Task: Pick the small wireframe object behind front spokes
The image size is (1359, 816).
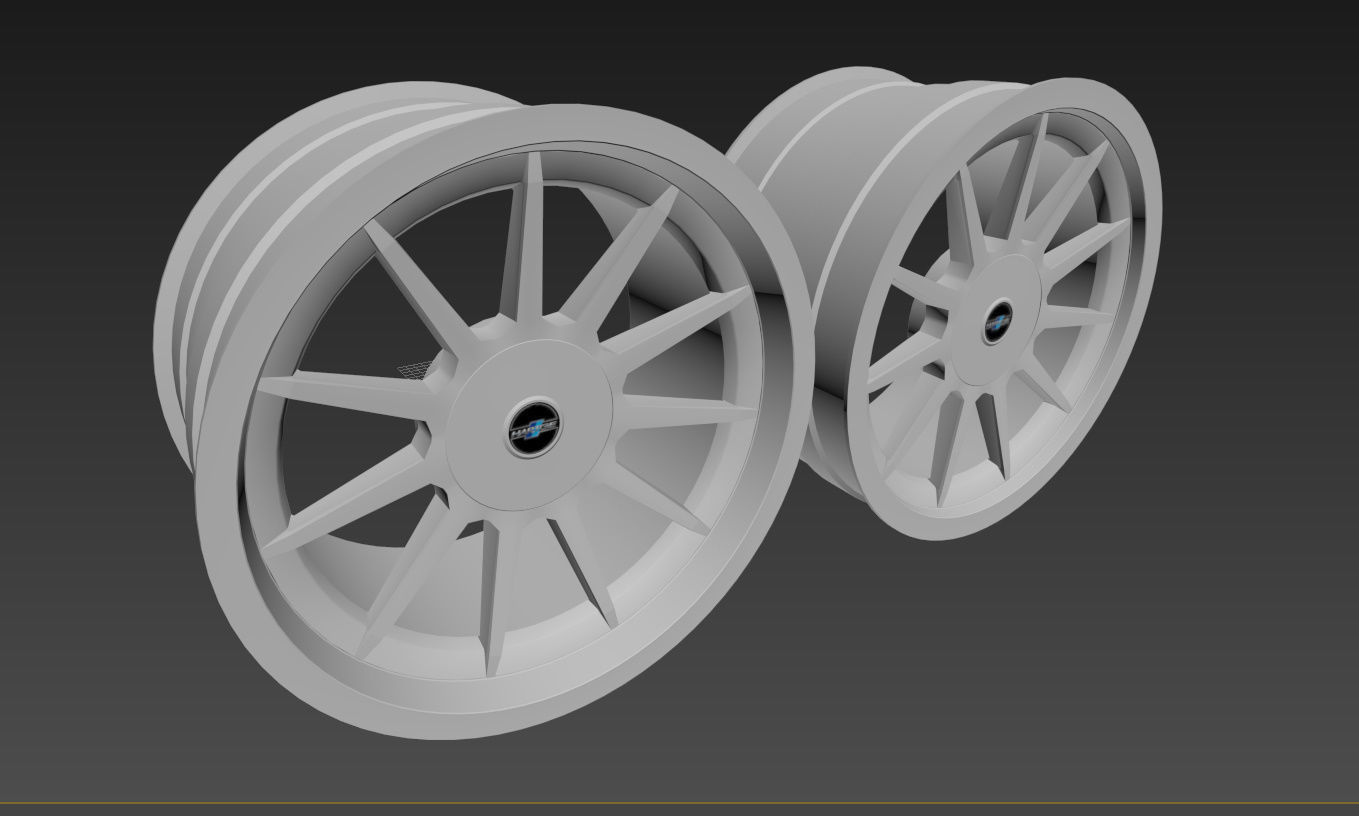Action: [415, 369]
